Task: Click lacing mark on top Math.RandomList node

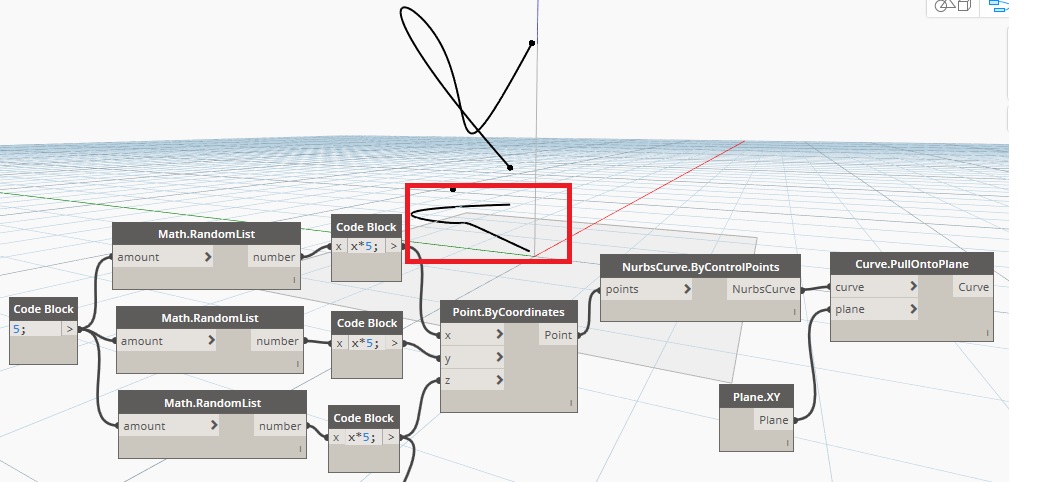Action: [294, 281]
